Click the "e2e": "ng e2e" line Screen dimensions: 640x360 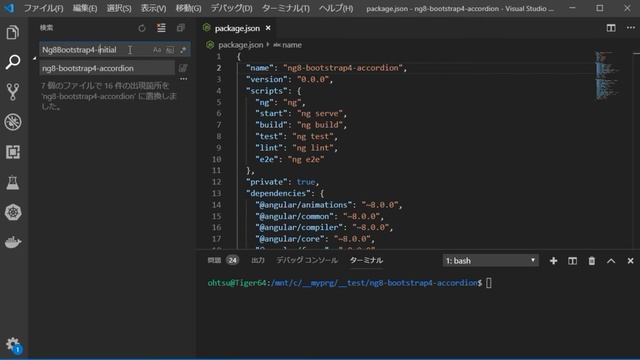tap(289, 159)
